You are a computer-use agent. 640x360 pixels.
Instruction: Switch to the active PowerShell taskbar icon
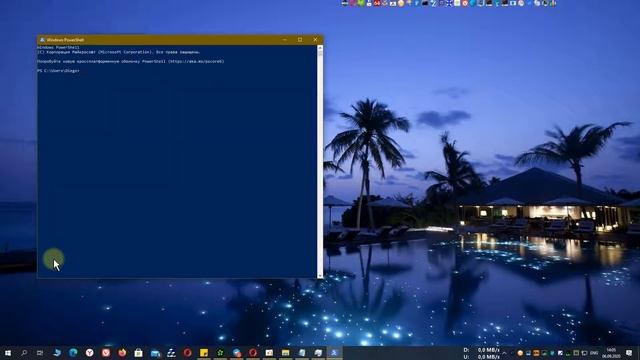point(334,353)
